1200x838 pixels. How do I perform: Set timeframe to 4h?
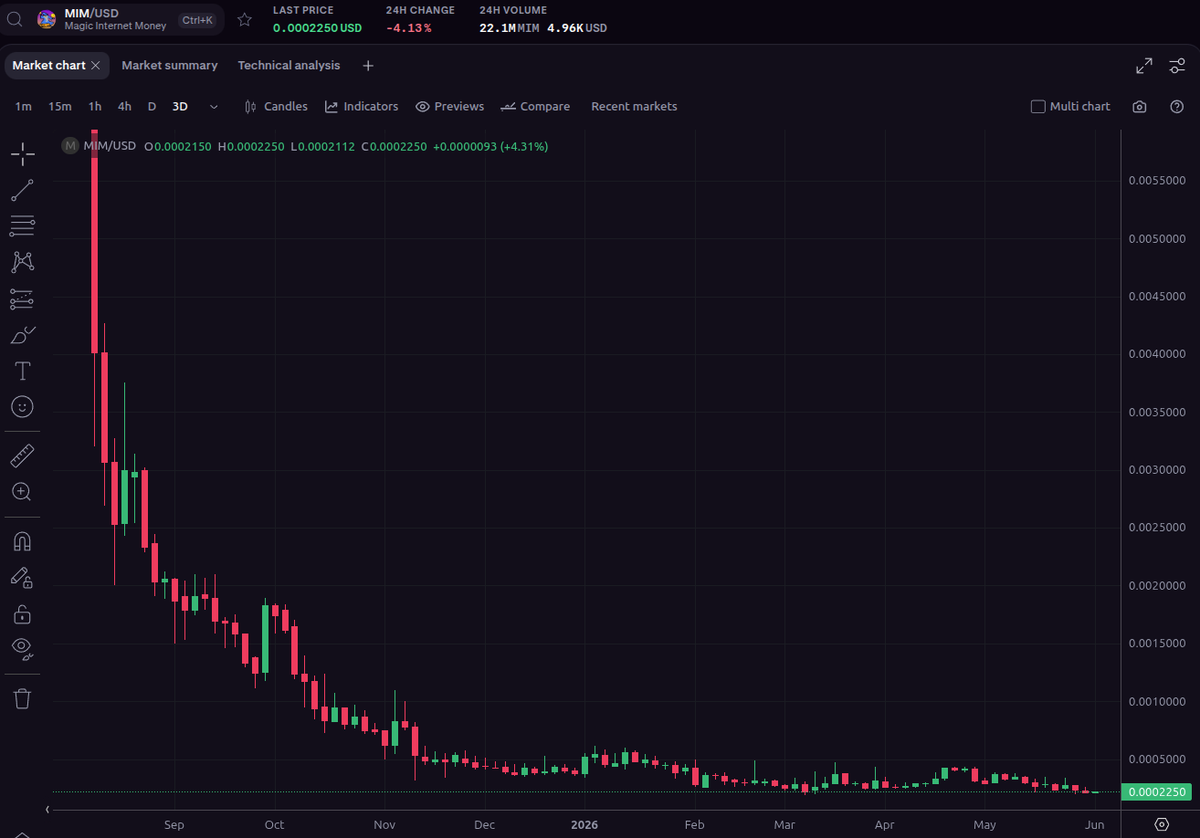(124, 106)
